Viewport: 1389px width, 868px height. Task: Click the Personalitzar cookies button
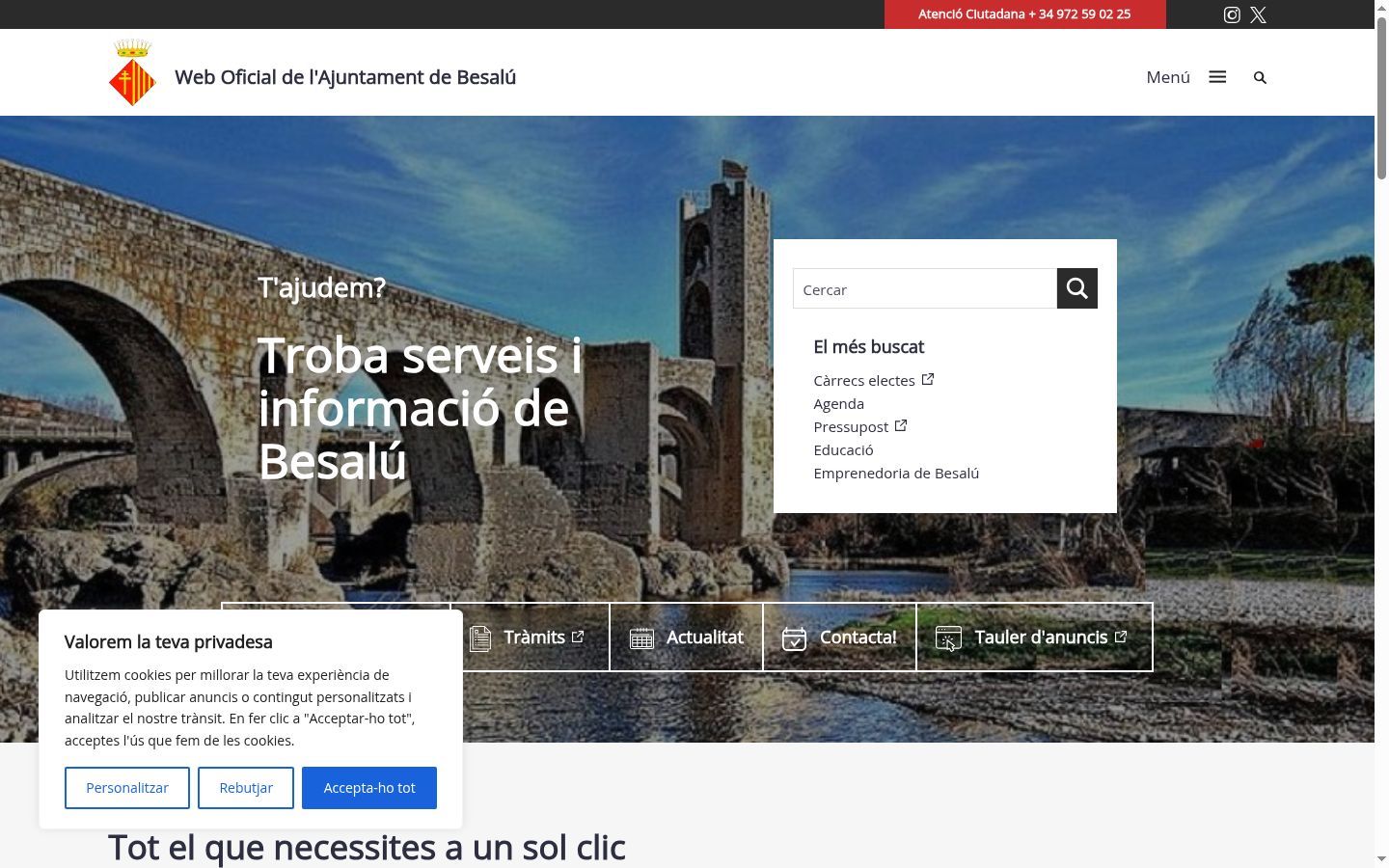pyautogui.click(x=127, y=788)
